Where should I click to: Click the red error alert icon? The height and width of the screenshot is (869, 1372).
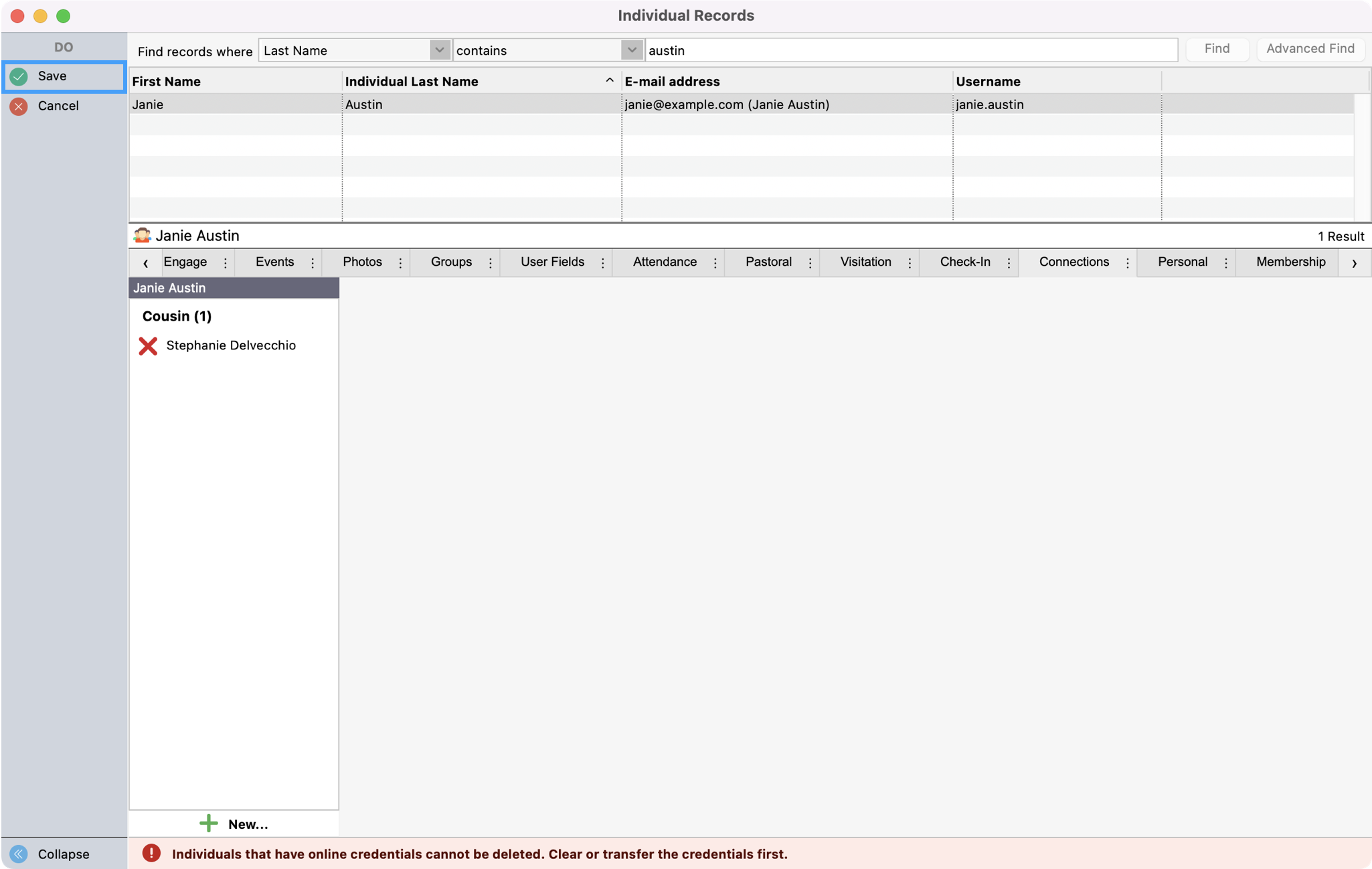tap(151, 853)
